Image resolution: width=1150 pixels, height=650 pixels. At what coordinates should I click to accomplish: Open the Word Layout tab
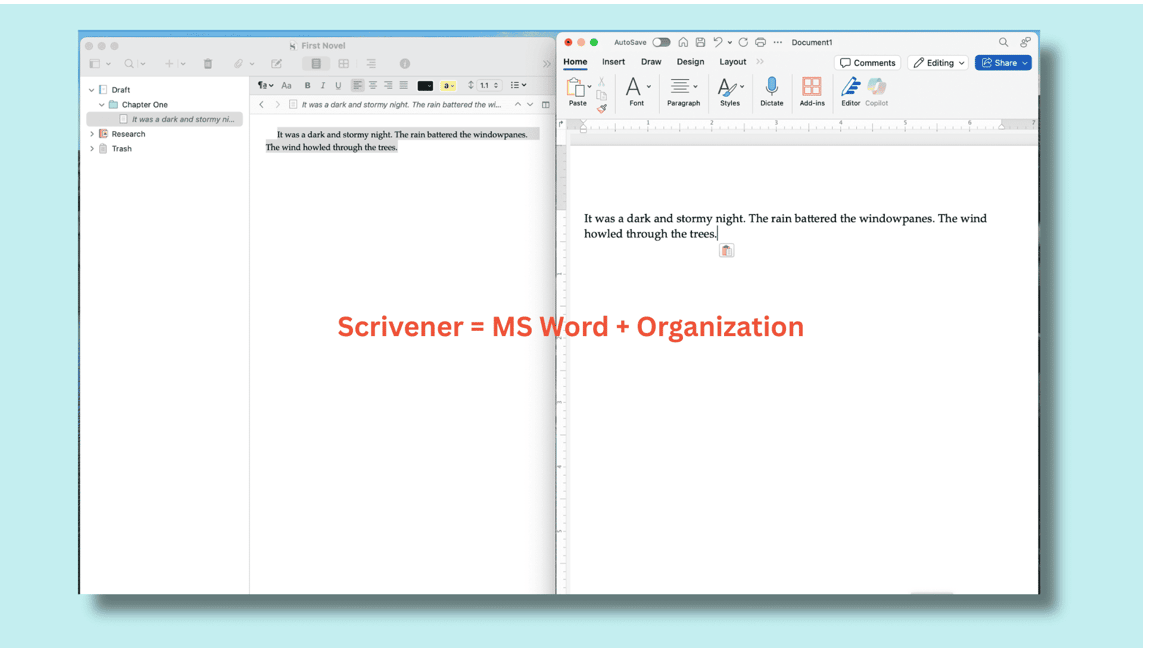tap(733, 62)
